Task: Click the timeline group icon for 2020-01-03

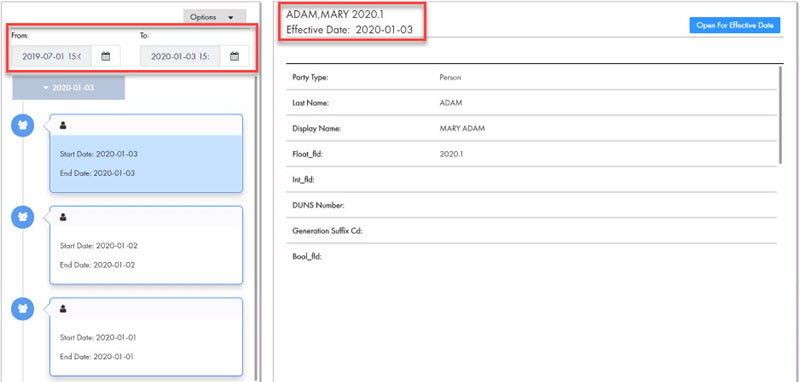Action: pos(22,126)
